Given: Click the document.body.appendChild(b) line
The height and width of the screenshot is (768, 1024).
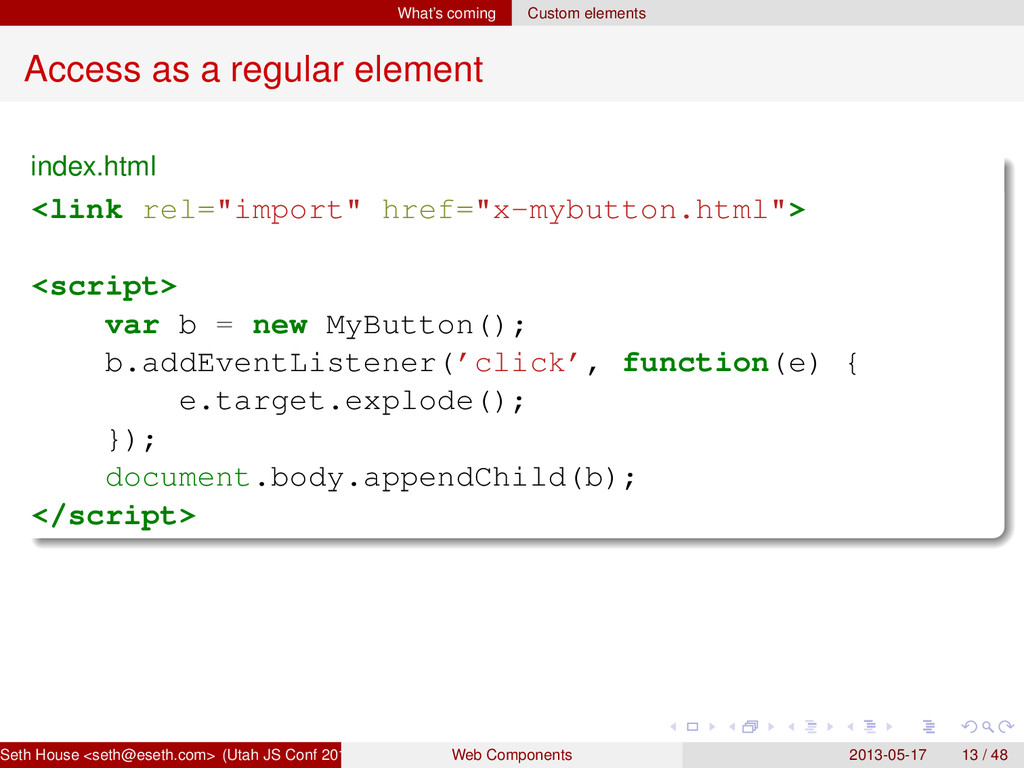Looking at the screenshot, I should tap(370, 478).
